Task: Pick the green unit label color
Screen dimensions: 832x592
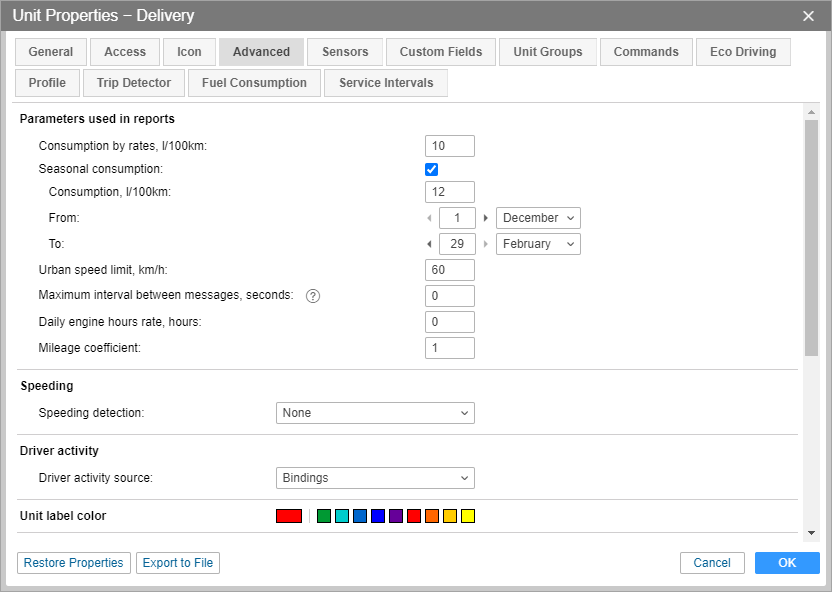Action: pos(324,516)
